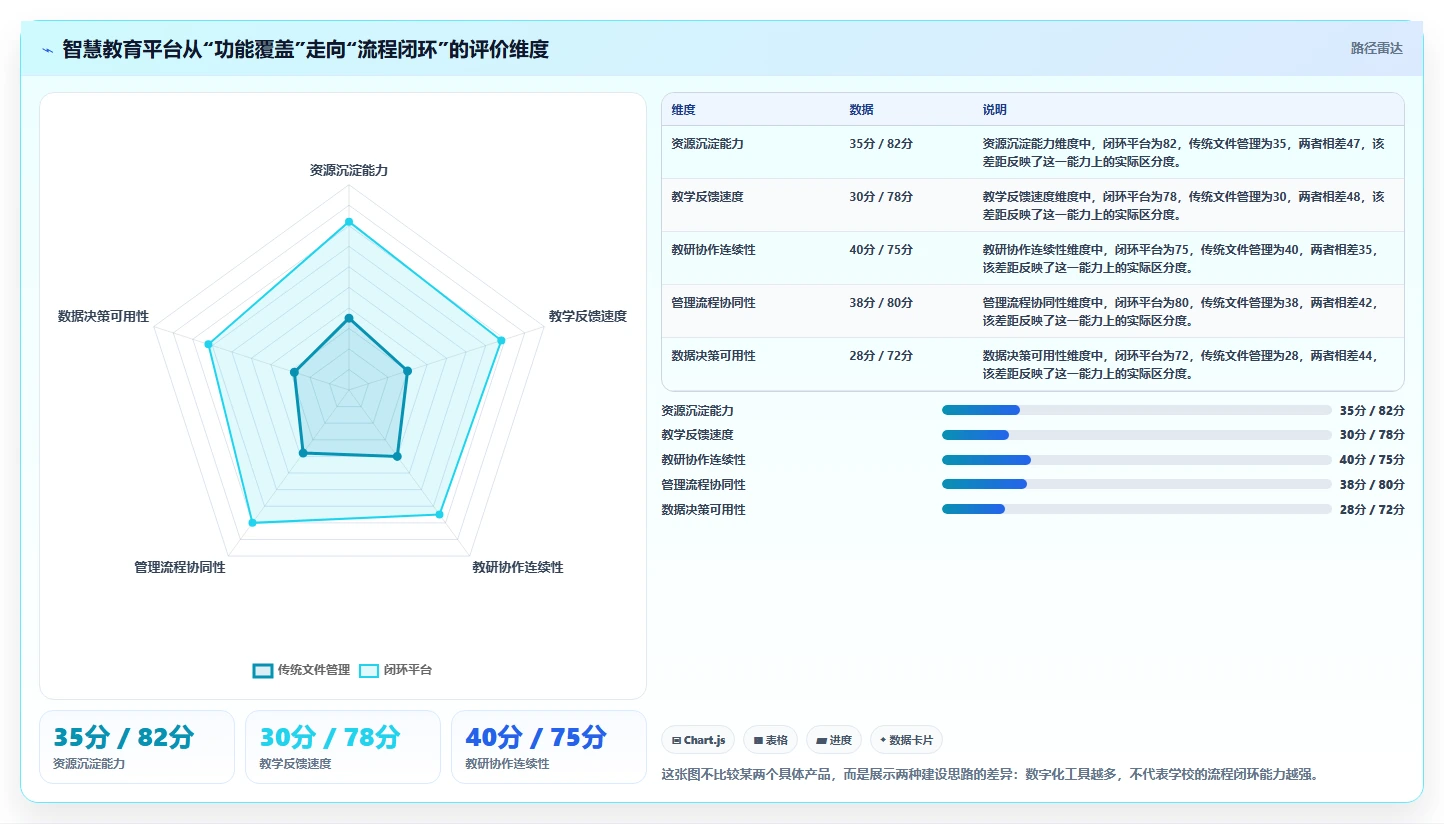This screenshot has width=1444, height=824.
Task: Click the 传统文件管理 data point on 教研协作连续性 axis
Action: point(397,457)
